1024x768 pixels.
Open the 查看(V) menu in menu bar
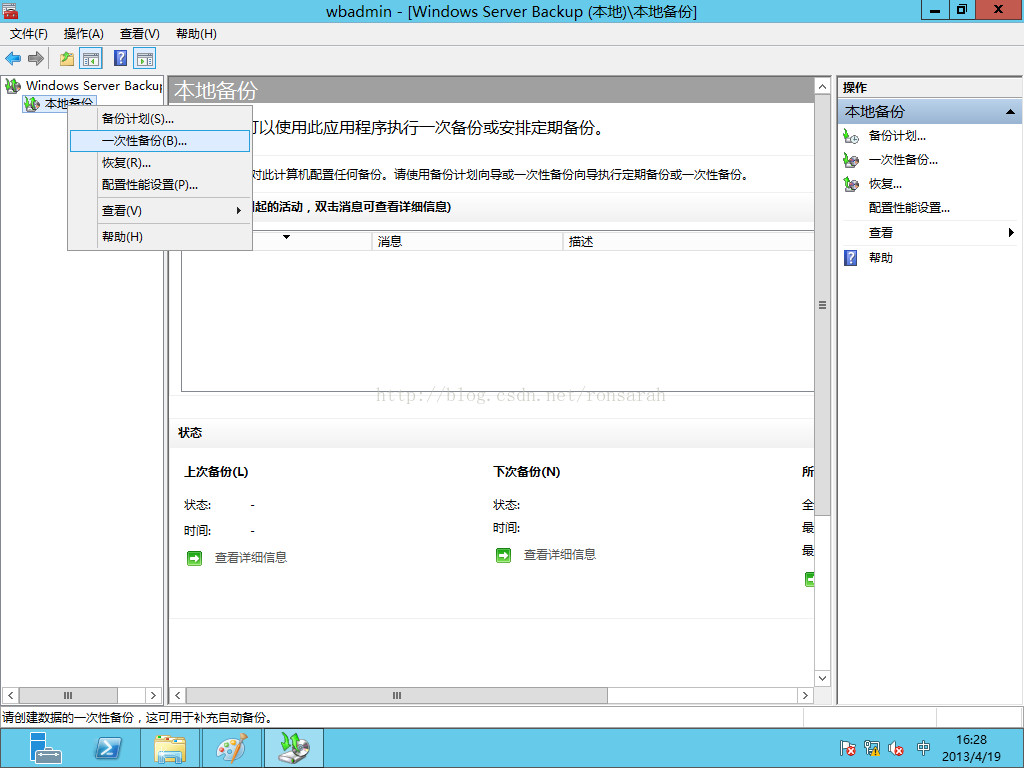[140, 34]
